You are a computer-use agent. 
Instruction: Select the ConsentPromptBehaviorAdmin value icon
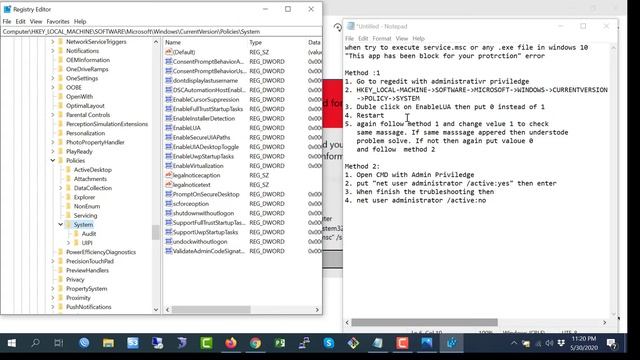[x=169, y=62]
